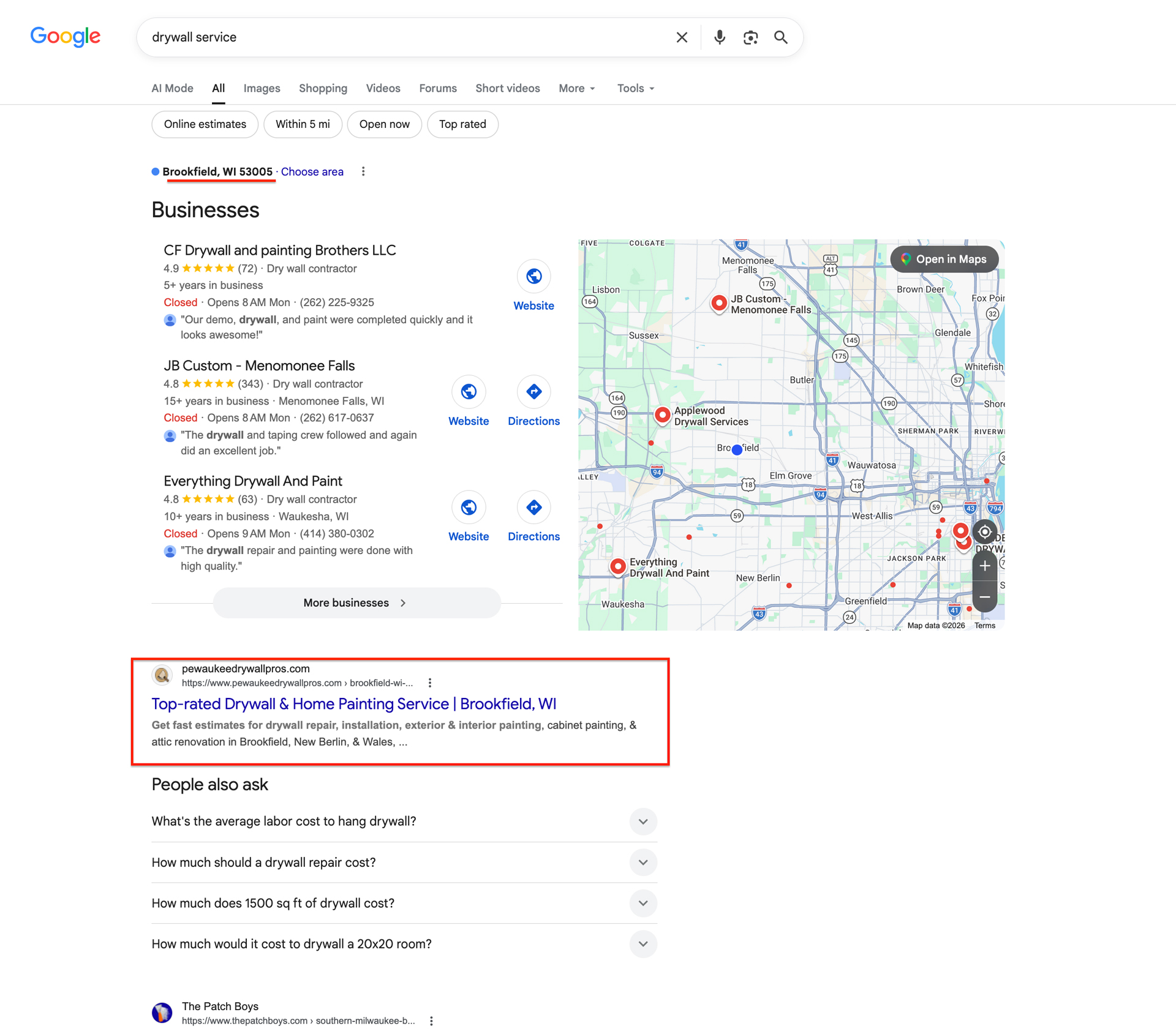This screenshot has height=1031, width=1176.
Task: Switch to the Videos tab
Action: pyautogui.click(x=383, y=88)
